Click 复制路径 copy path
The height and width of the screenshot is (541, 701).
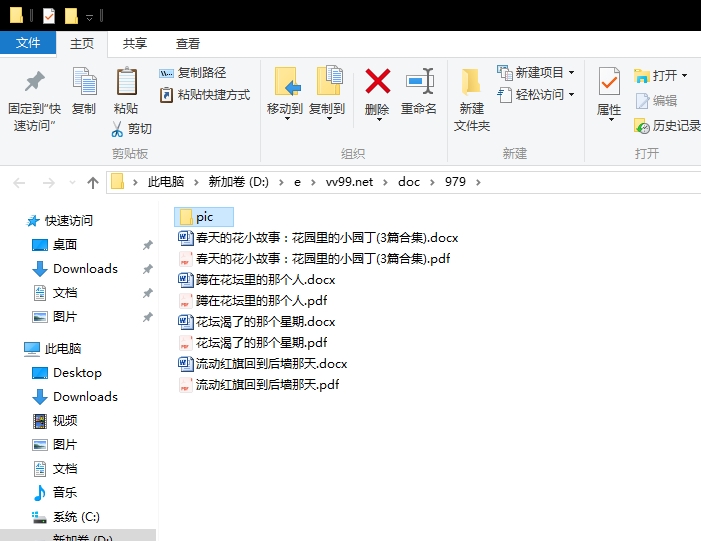click(x=192, y=72)
